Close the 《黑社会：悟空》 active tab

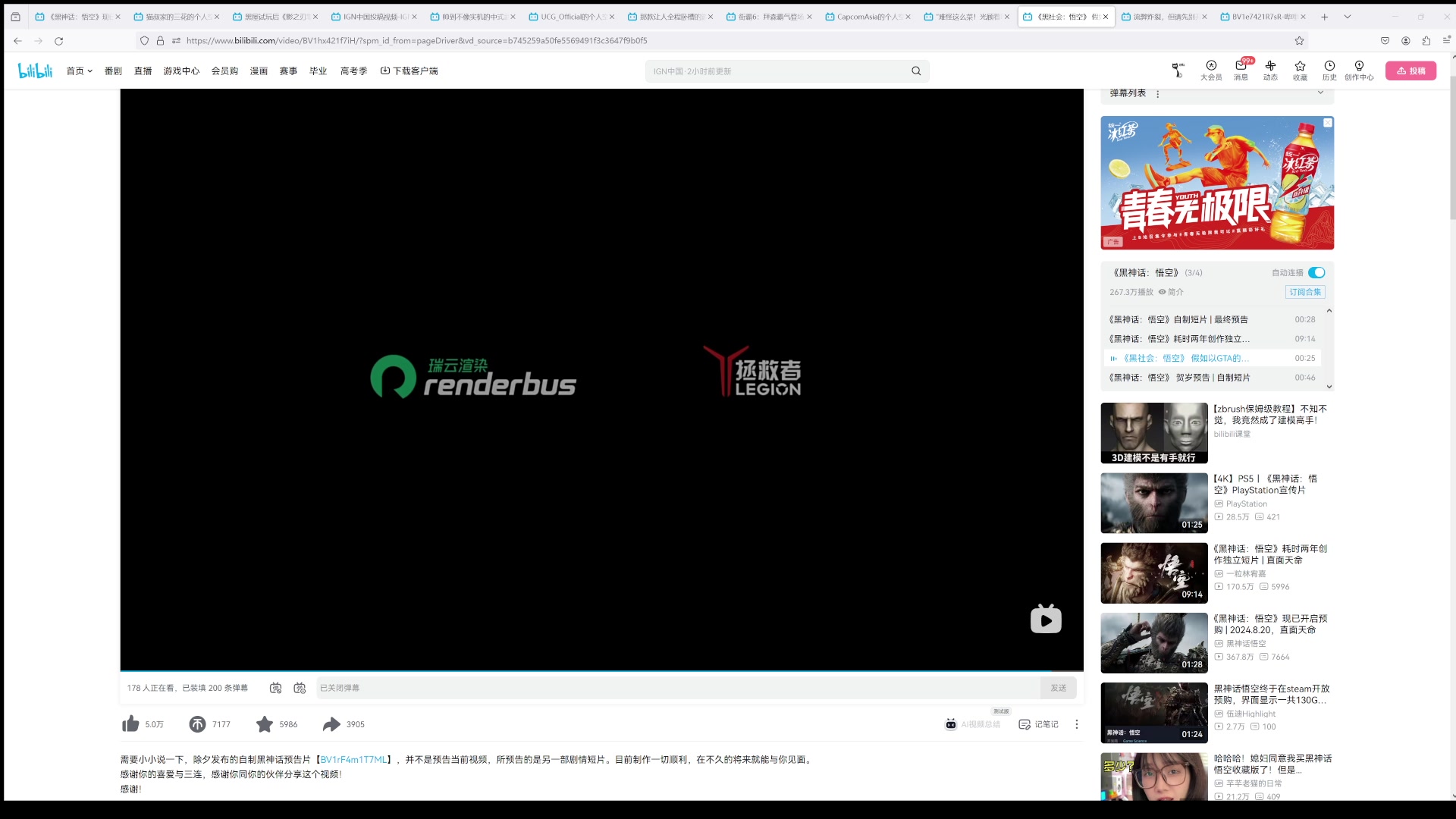tap(1105, 17)
